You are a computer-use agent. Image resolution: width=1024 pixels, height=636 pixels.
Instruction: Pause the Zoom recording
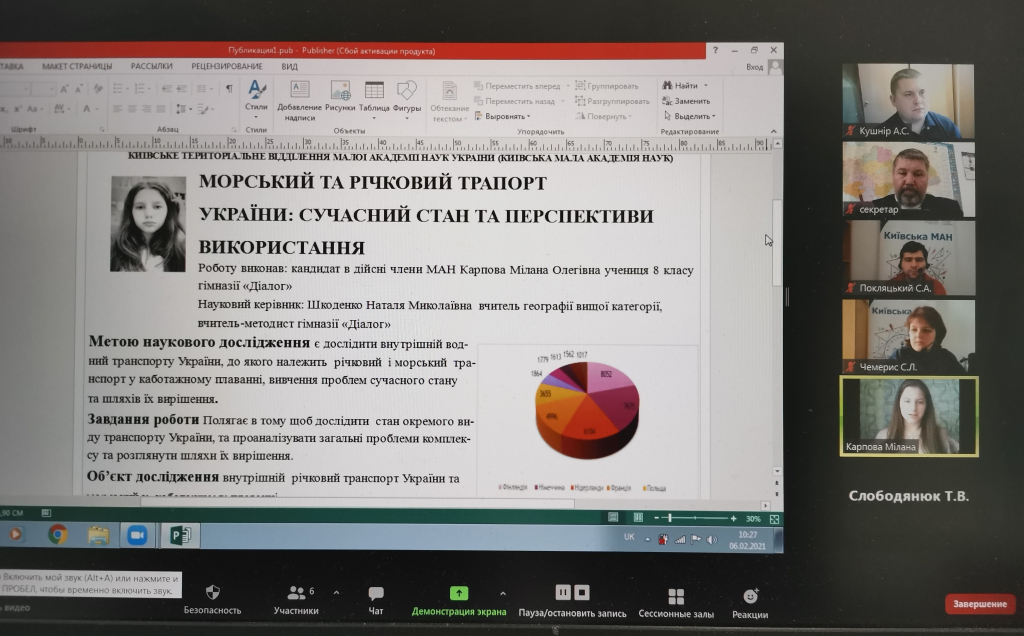[562, 592]
